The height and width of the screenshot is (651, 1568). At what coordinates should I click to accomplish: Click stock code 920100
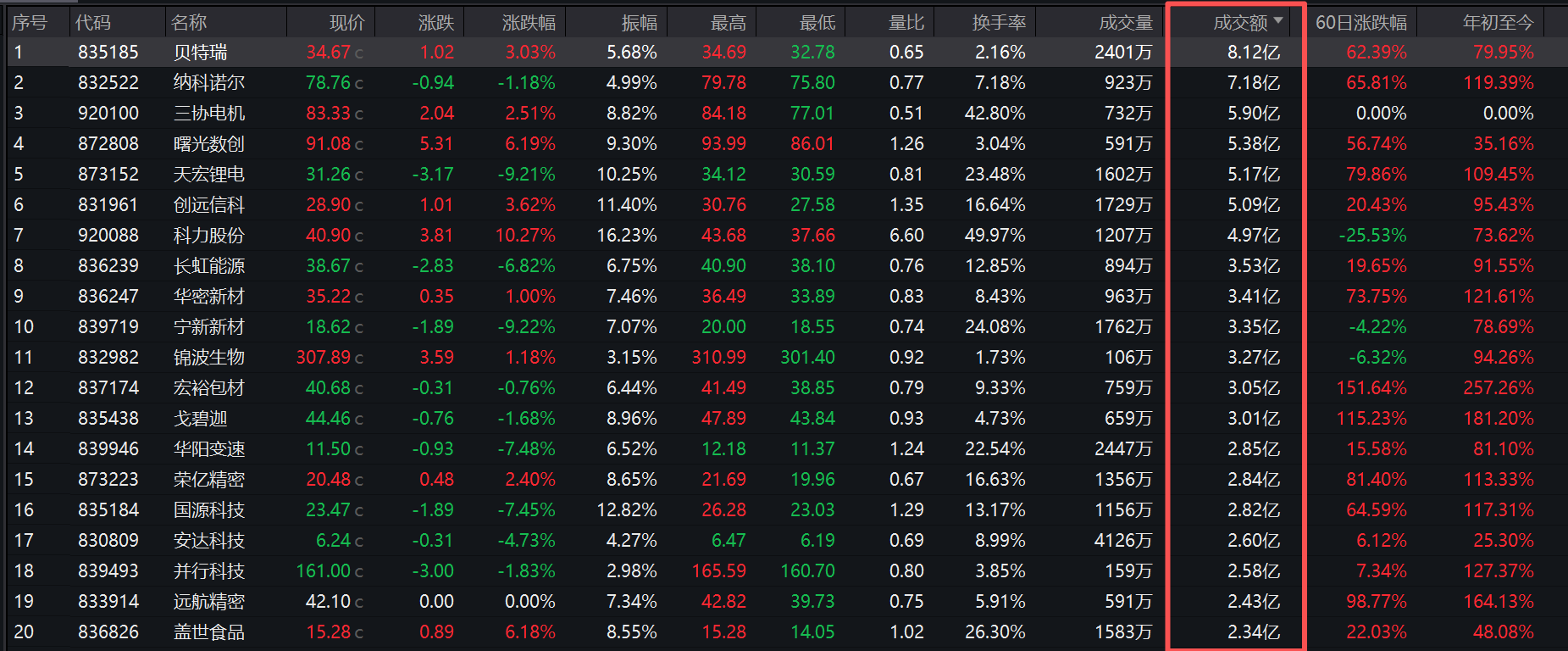[x=108, y=114]
